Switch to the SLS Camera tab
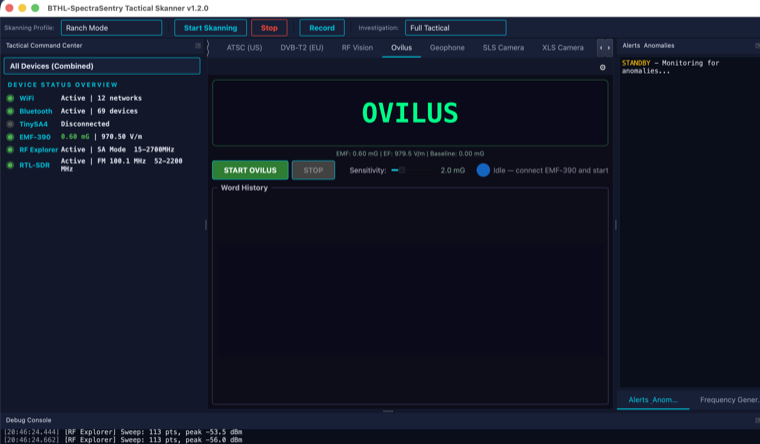 pos(503,48)
